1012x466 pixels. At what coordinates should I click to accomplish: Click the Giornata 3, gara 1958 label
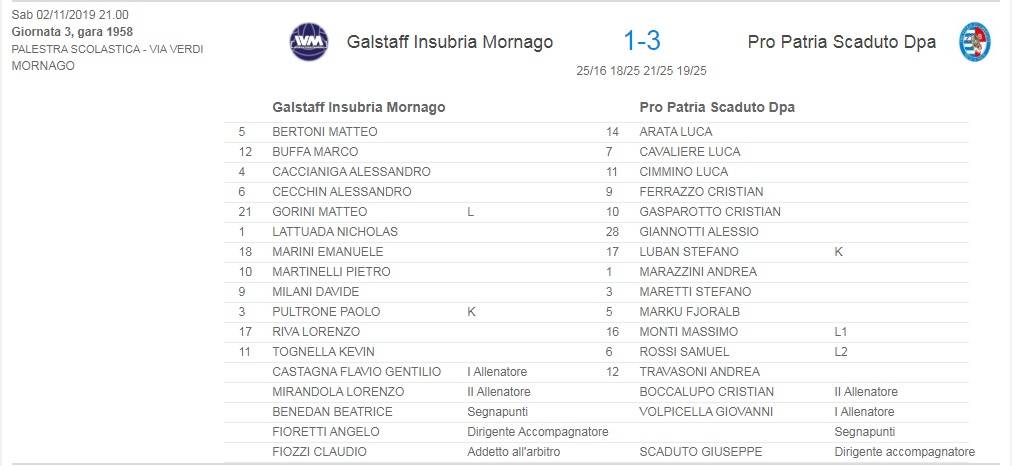[72, 32]
